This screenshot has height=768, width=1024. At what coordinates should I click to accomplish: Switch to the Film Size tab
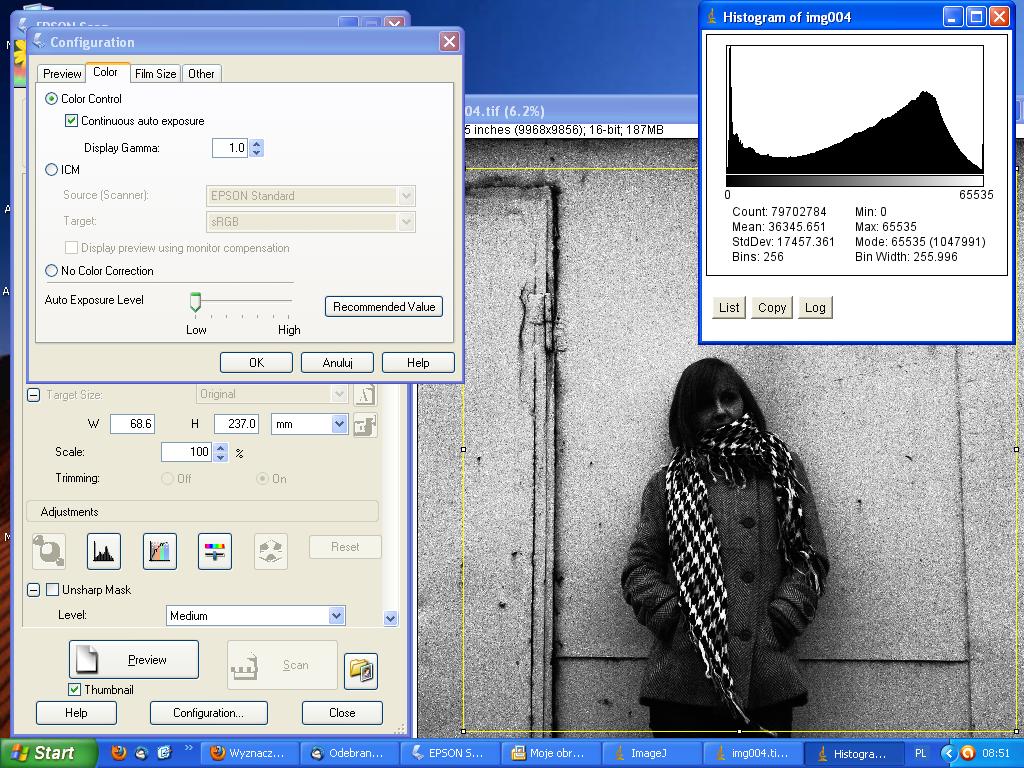click(156, 74)
